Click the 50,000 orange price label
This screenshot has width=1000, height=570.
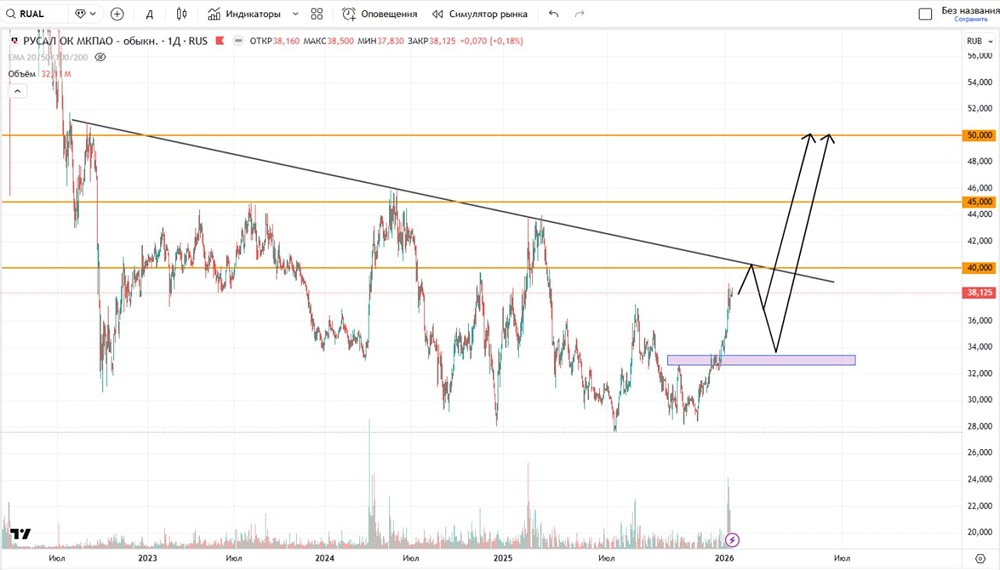pos(979,135)
